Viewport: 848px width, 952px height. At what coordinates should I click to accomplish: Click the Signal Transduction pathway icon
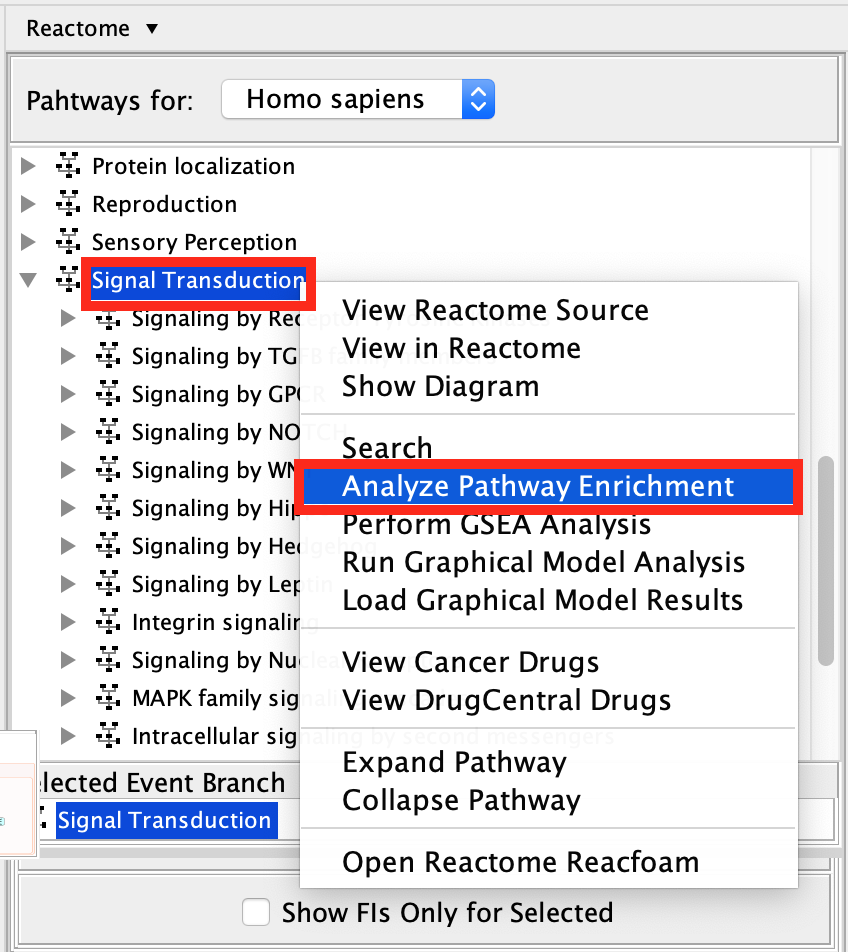tap(68, 281)
